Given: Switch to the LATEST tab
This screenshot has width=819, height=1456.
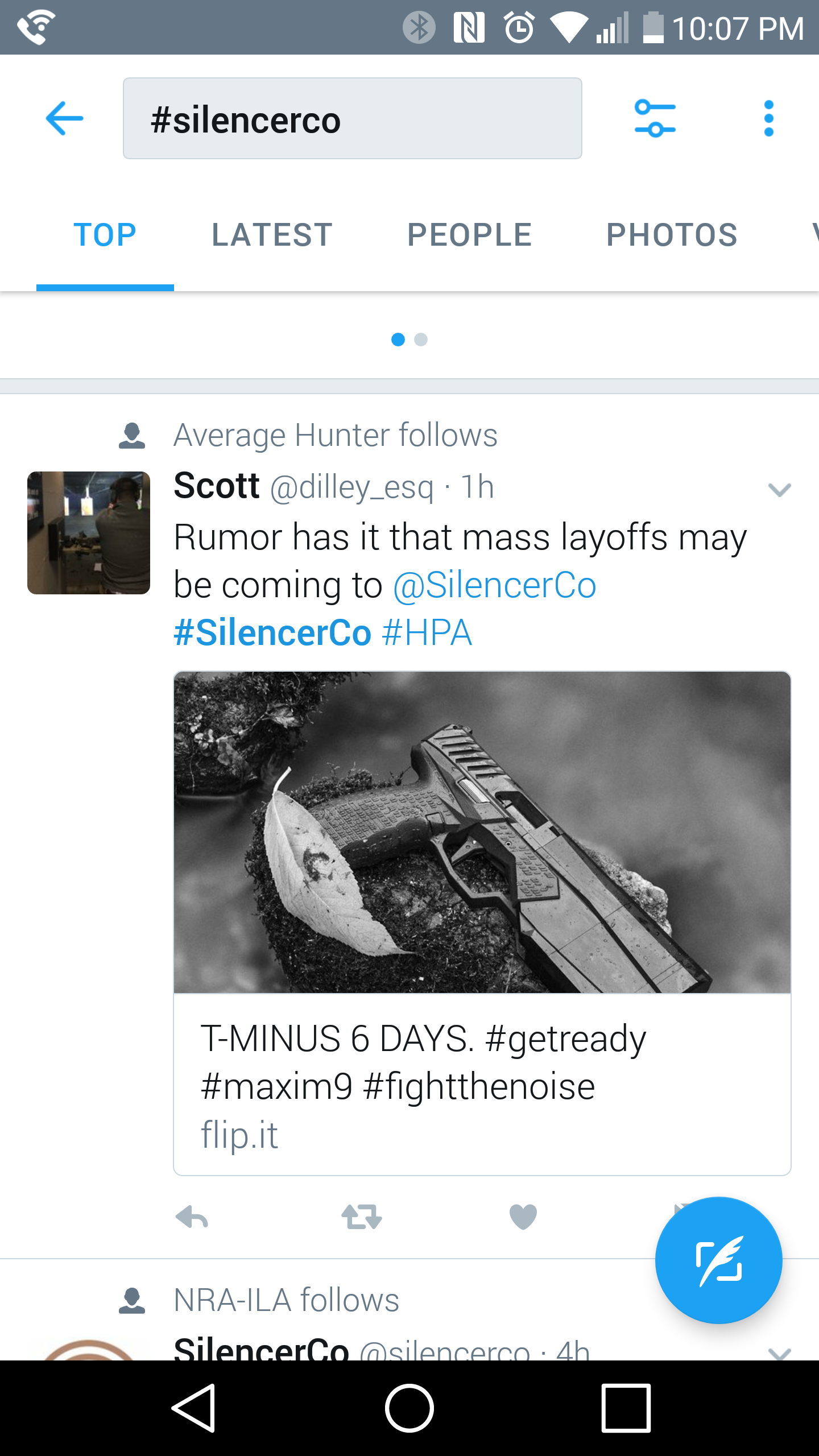Looking at the screenshot, I should click(272, 235).
